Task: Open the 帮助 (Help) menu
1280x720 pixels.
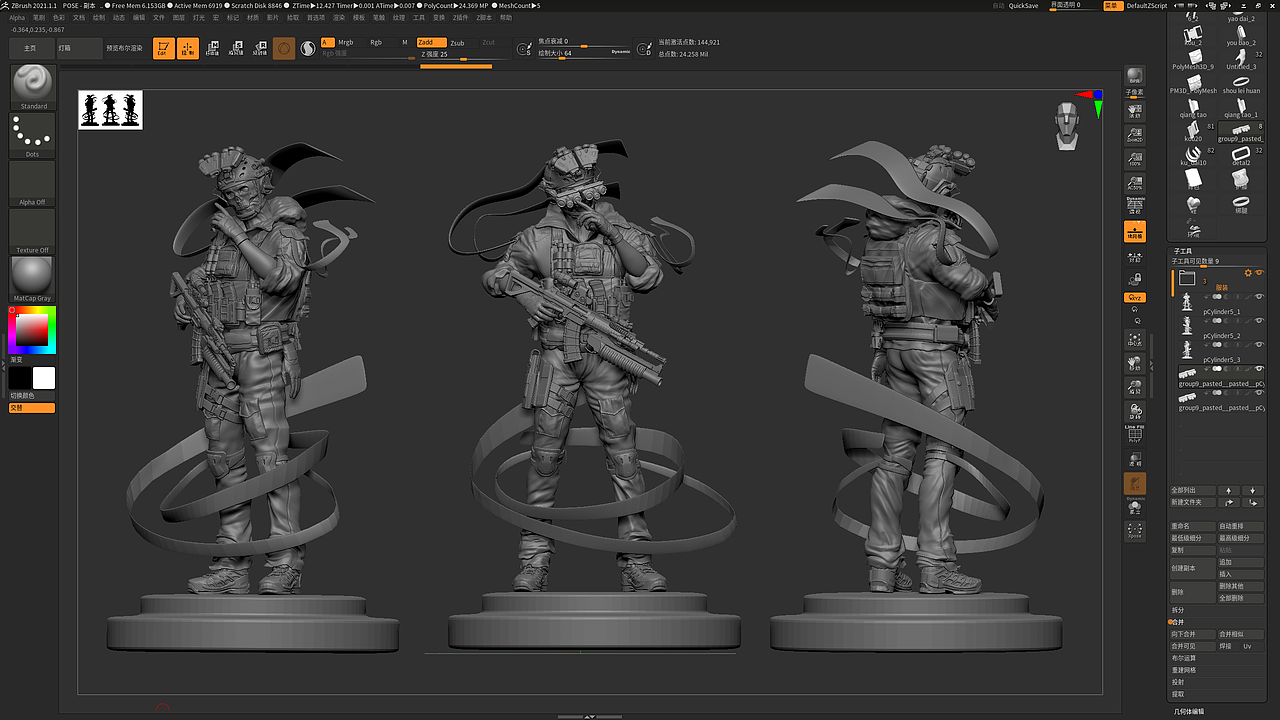Action: [x=506, y=18]
